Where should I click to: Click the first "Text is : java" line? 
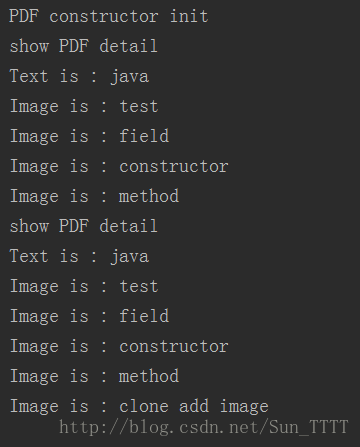click(x=79, y=77)
